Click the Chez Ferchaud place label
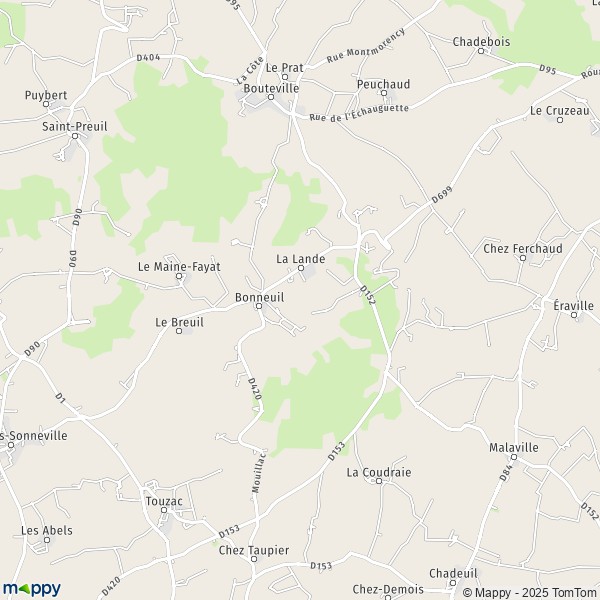Image resolution: width=600 pixels, height=600 pixels. point(523,249)
